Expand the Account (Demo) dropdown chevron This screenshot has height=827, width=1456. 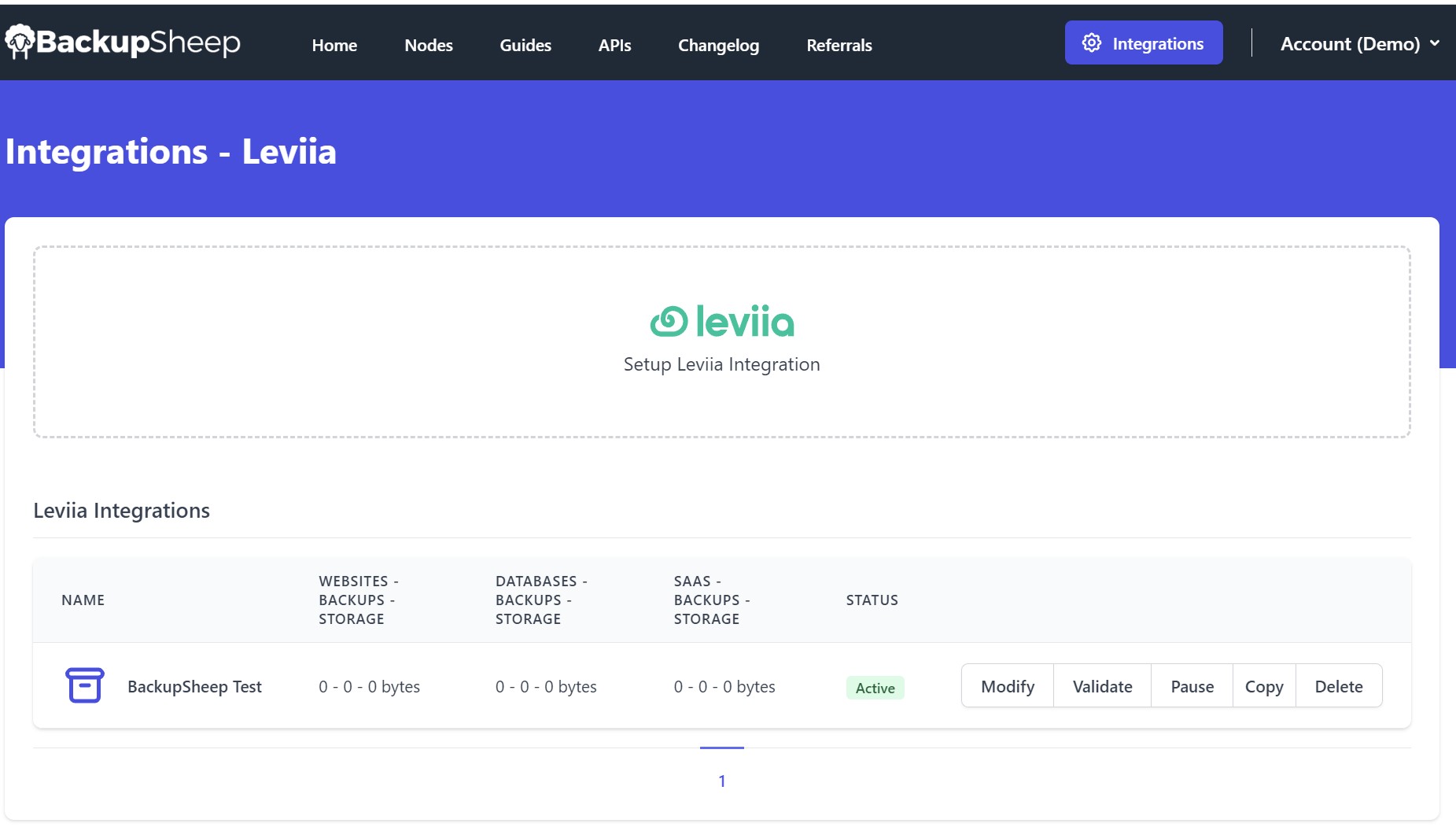click(1435, 43)
